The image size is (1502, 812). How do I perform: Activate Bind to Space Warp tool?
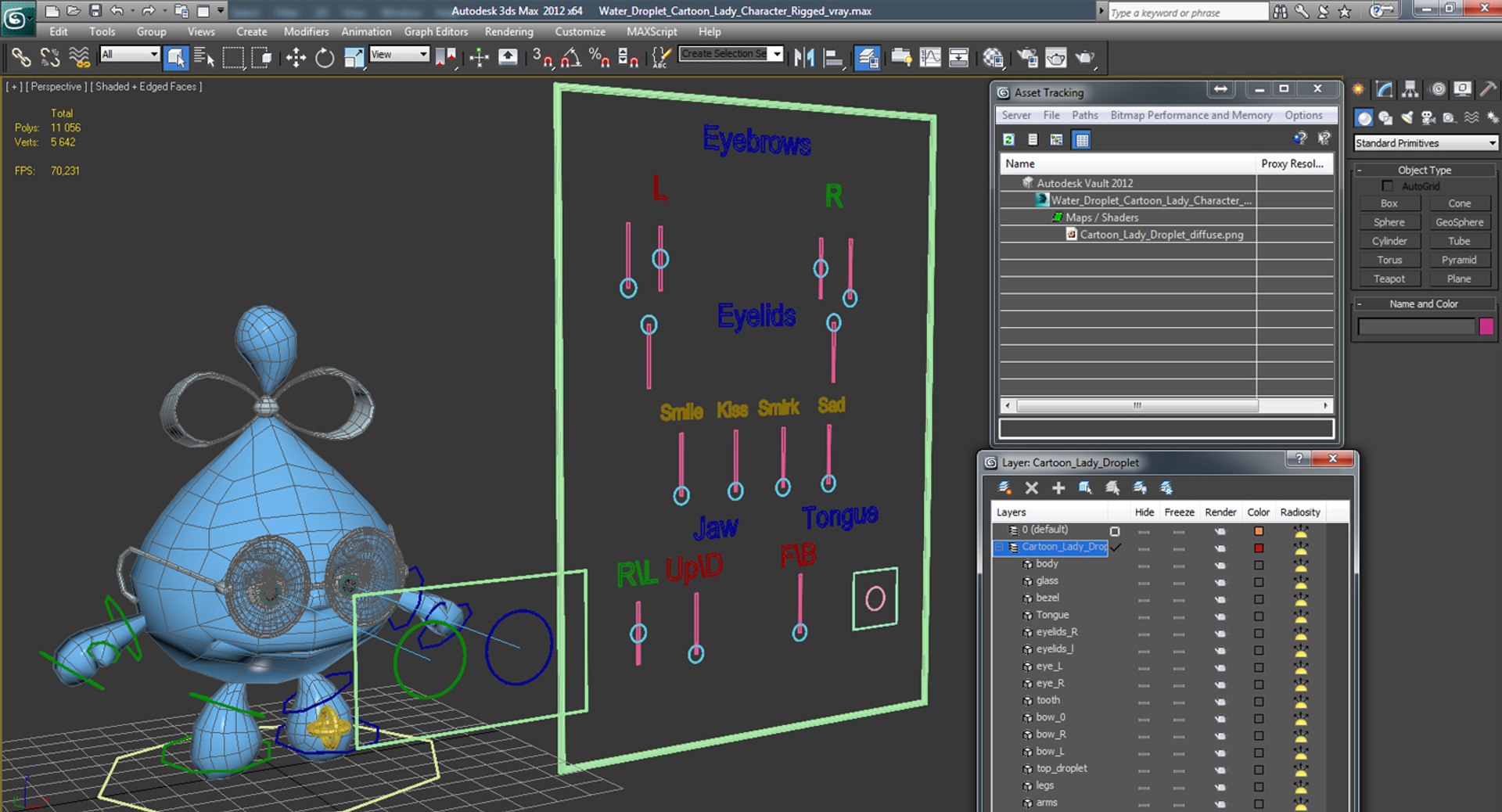(79, 57)
